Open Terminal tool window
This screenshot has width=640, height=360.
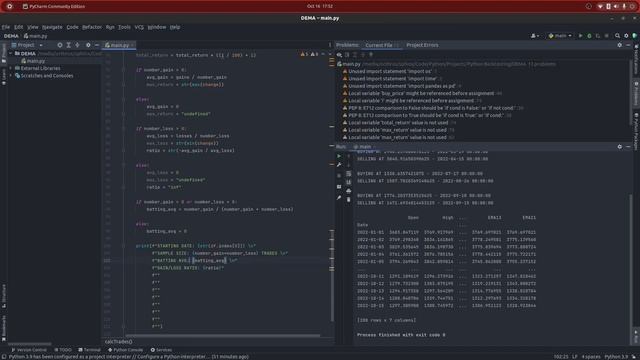(x=89, y=350)
